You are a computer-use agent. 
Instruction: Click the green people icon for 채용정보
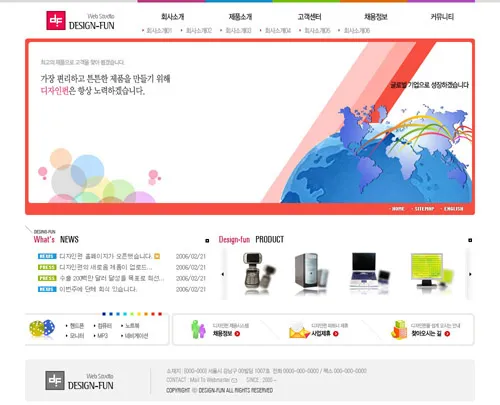[x=198, y=329]
